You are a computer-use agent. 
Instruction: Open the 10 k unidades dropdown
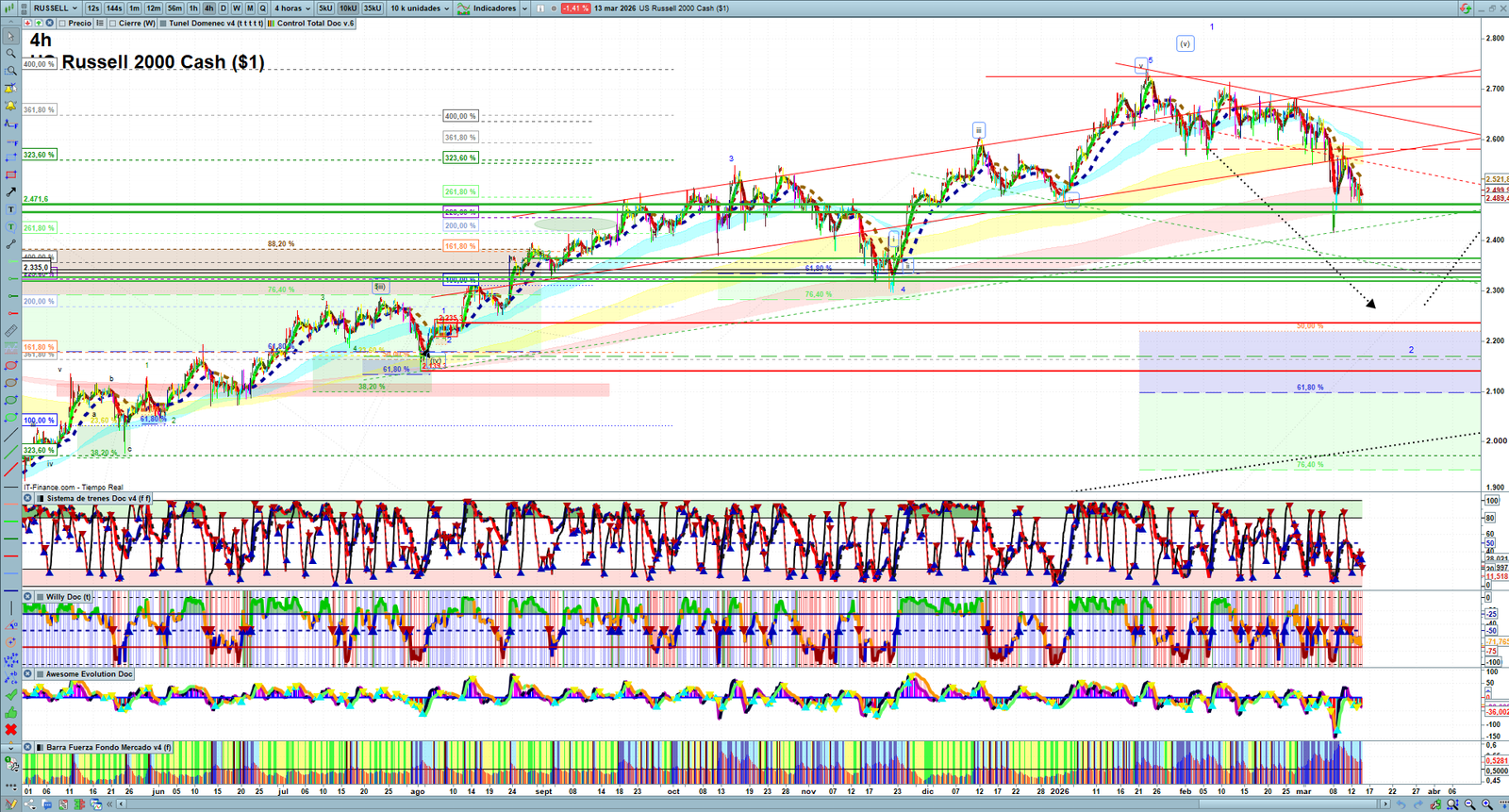point(420,8)
